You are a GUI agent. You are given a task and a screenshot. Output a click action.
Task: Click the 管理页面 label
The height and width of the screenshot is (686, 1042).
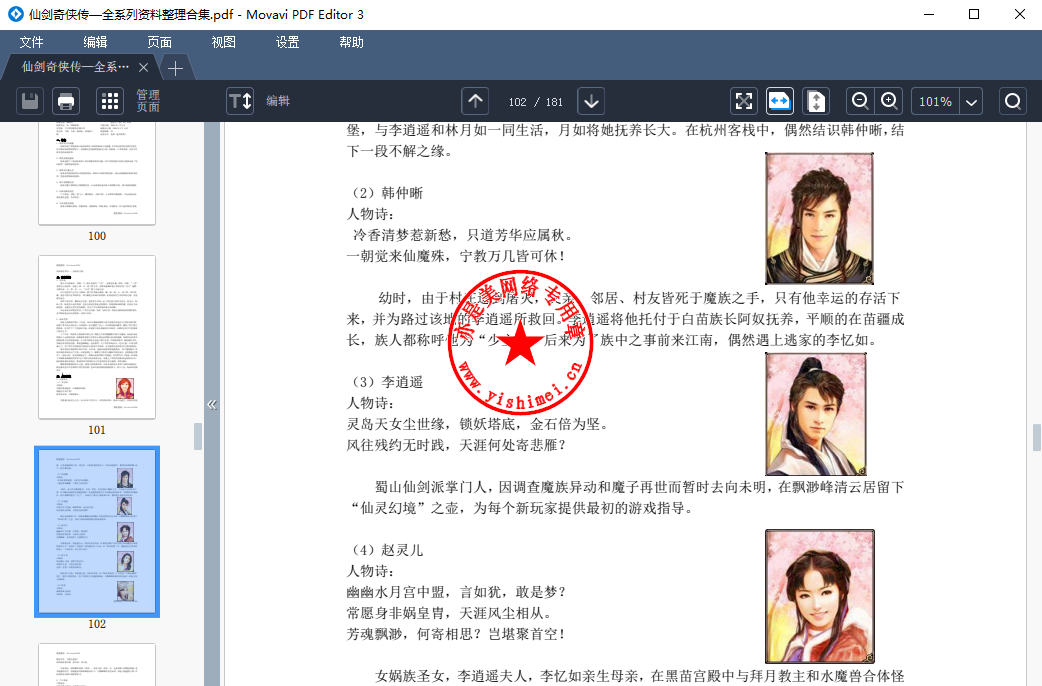[148, 101]
